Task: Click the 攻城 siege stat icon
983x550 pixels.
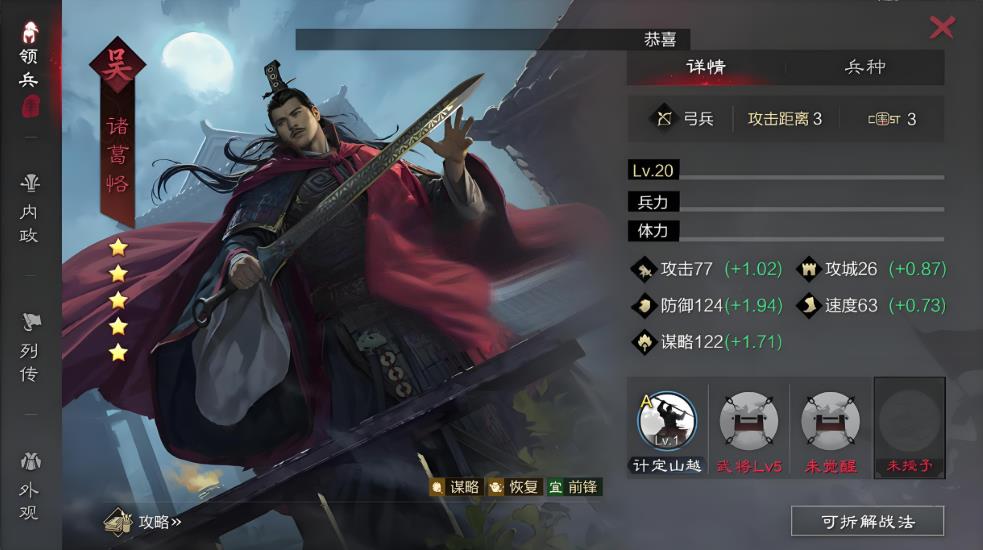Action: click(x=809, y=270)
